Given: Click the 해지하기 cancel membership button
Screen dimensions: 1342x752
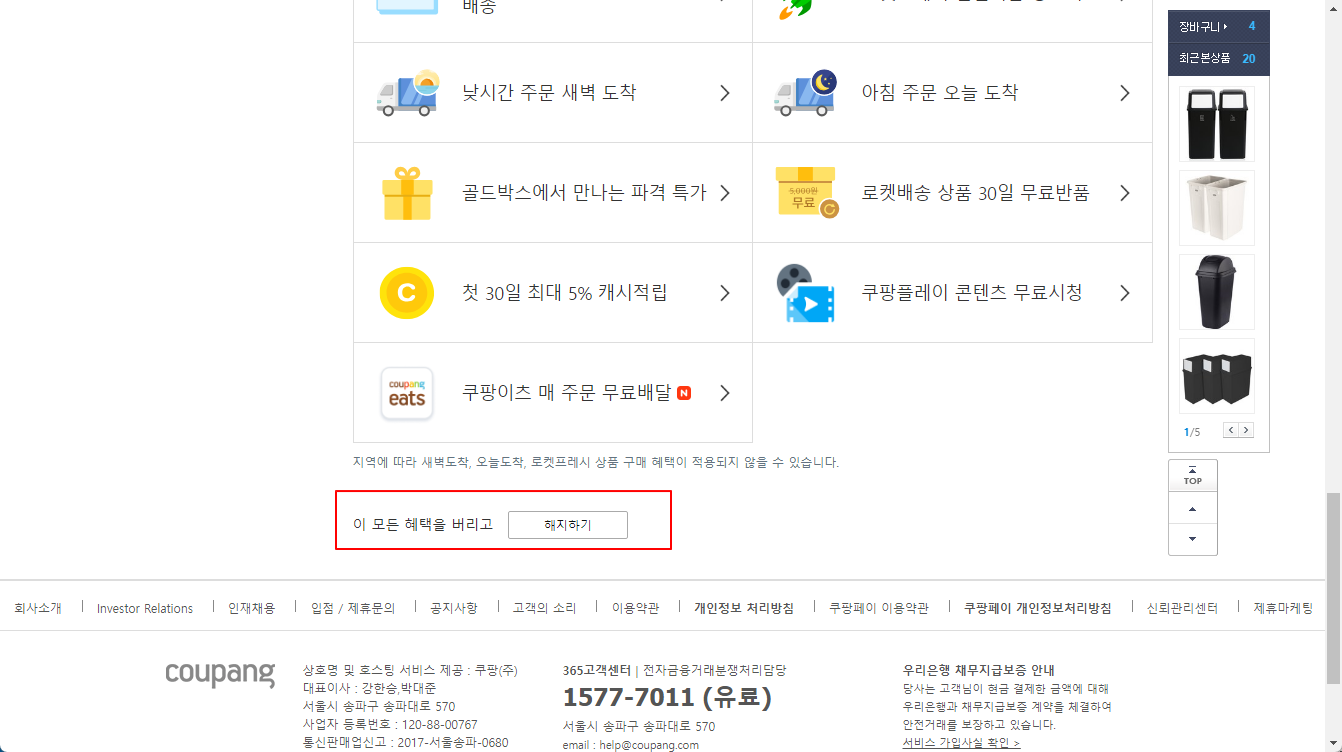Looking at the screenshot, I should [568, 525].
